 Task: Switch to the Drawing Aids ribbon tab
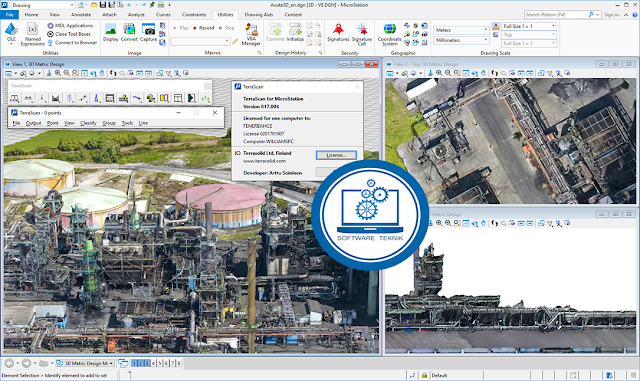click(x=259, y=14)
